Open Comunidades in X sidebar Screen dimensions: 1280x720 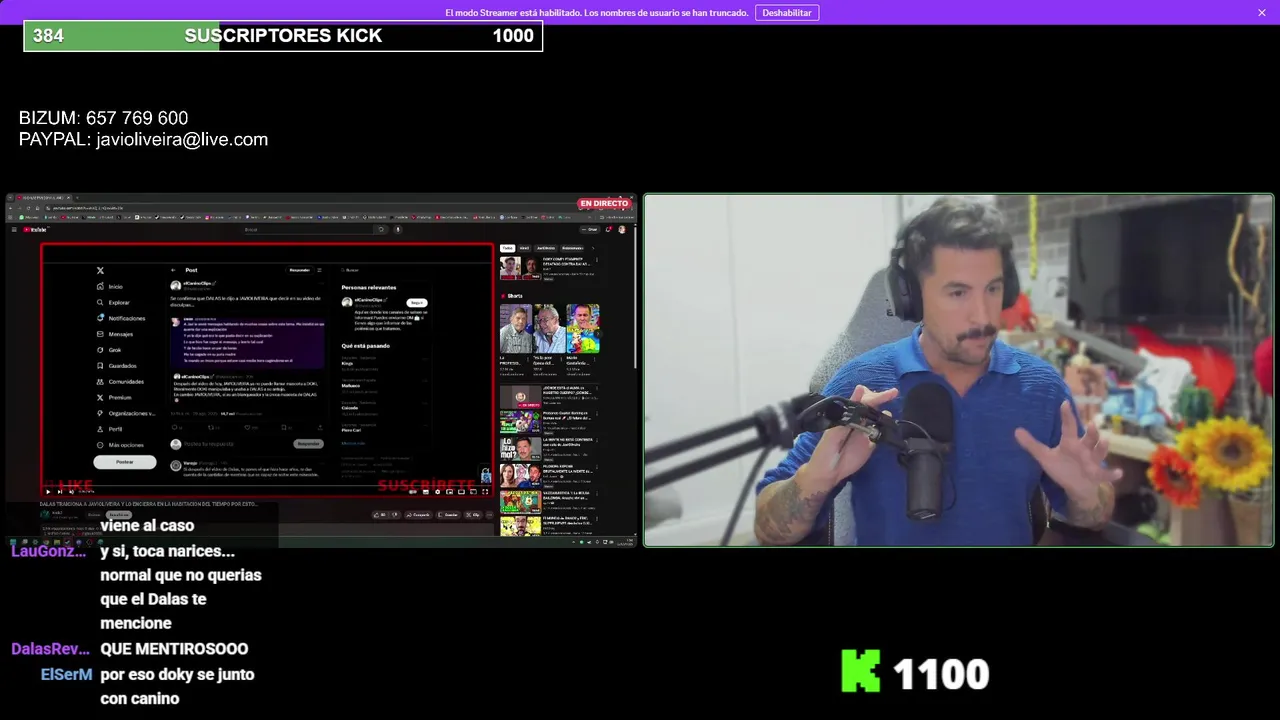click(x=120, y=381)
